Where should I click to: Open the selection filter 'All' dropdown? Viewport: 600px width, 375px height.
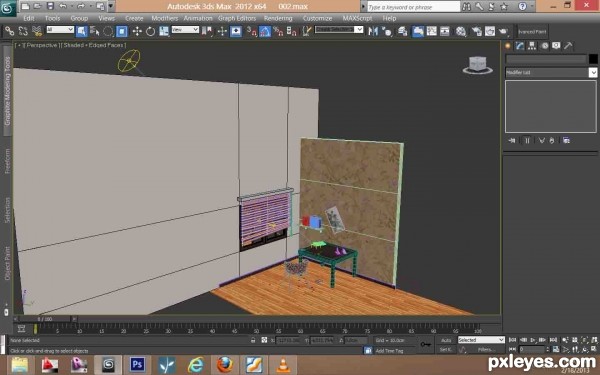coord(60,29)
